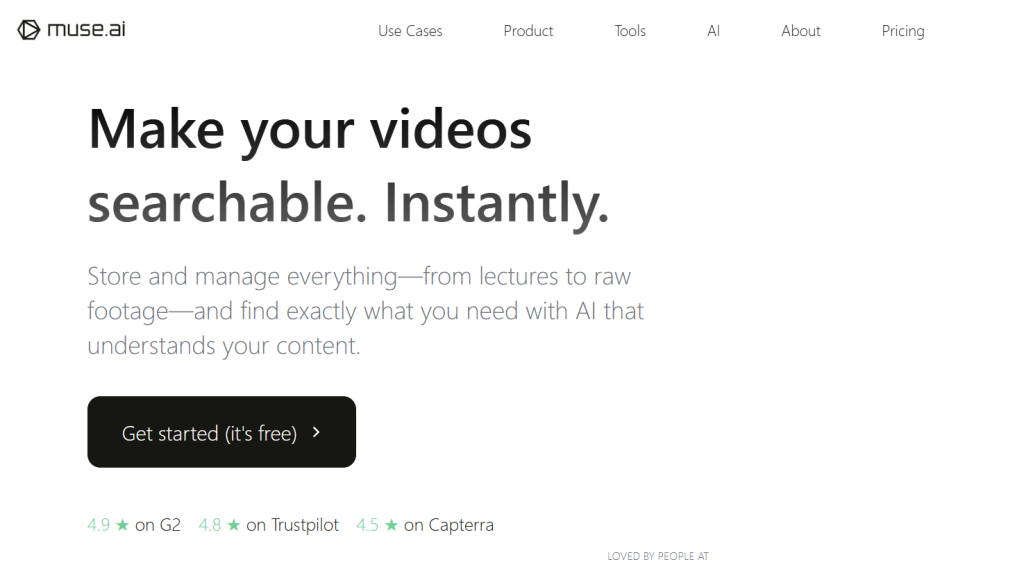Viewport: 1024px width, 578px height.
Task: Click the green star beside 4.9 rating
Action: coord(122,525)
